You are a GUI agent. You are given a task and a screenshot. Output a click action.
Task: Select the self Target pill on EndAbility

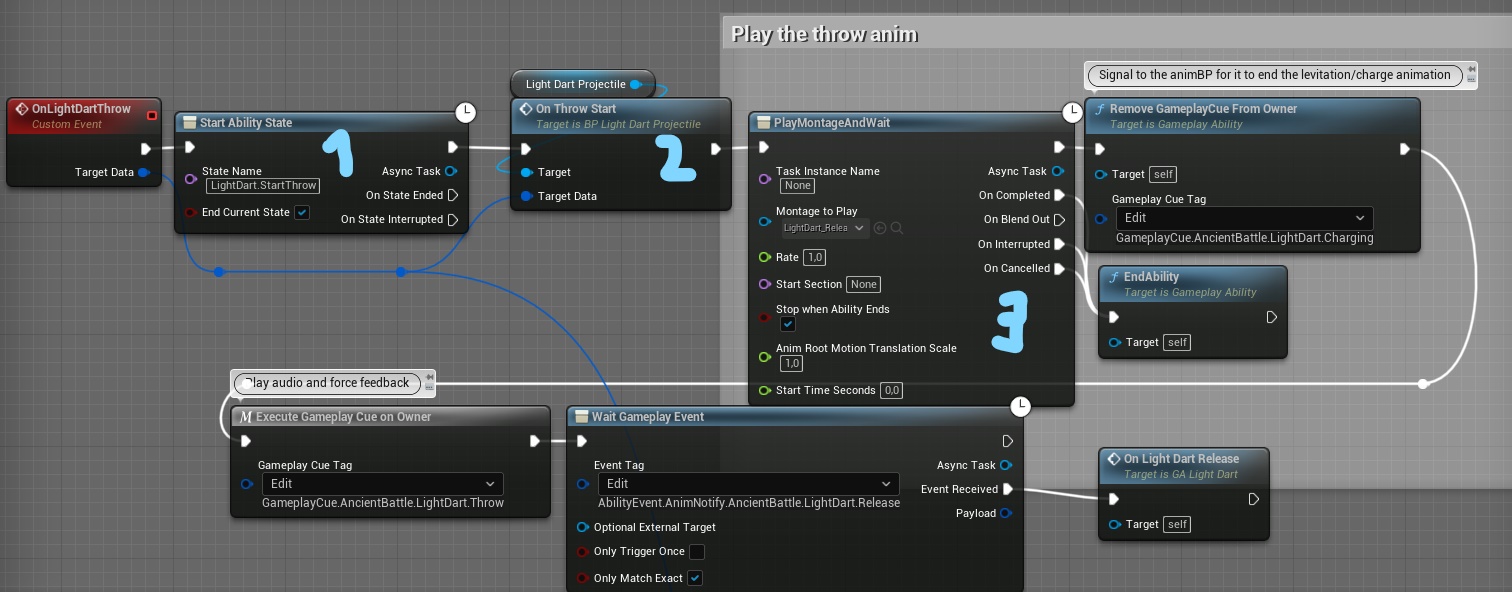(x=1176, y=342)
